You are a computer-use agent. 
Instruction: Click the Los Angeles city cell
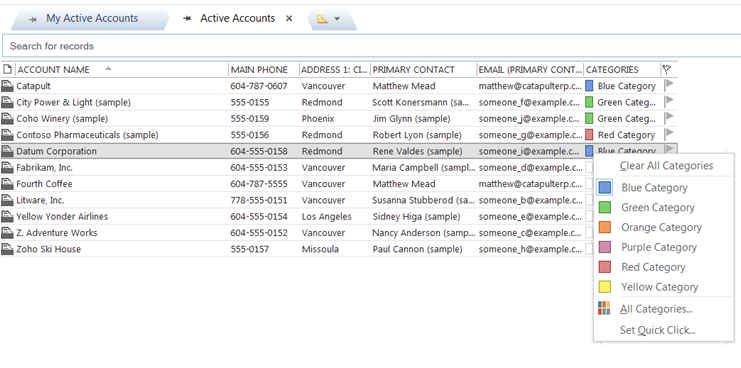click(327, 216)
